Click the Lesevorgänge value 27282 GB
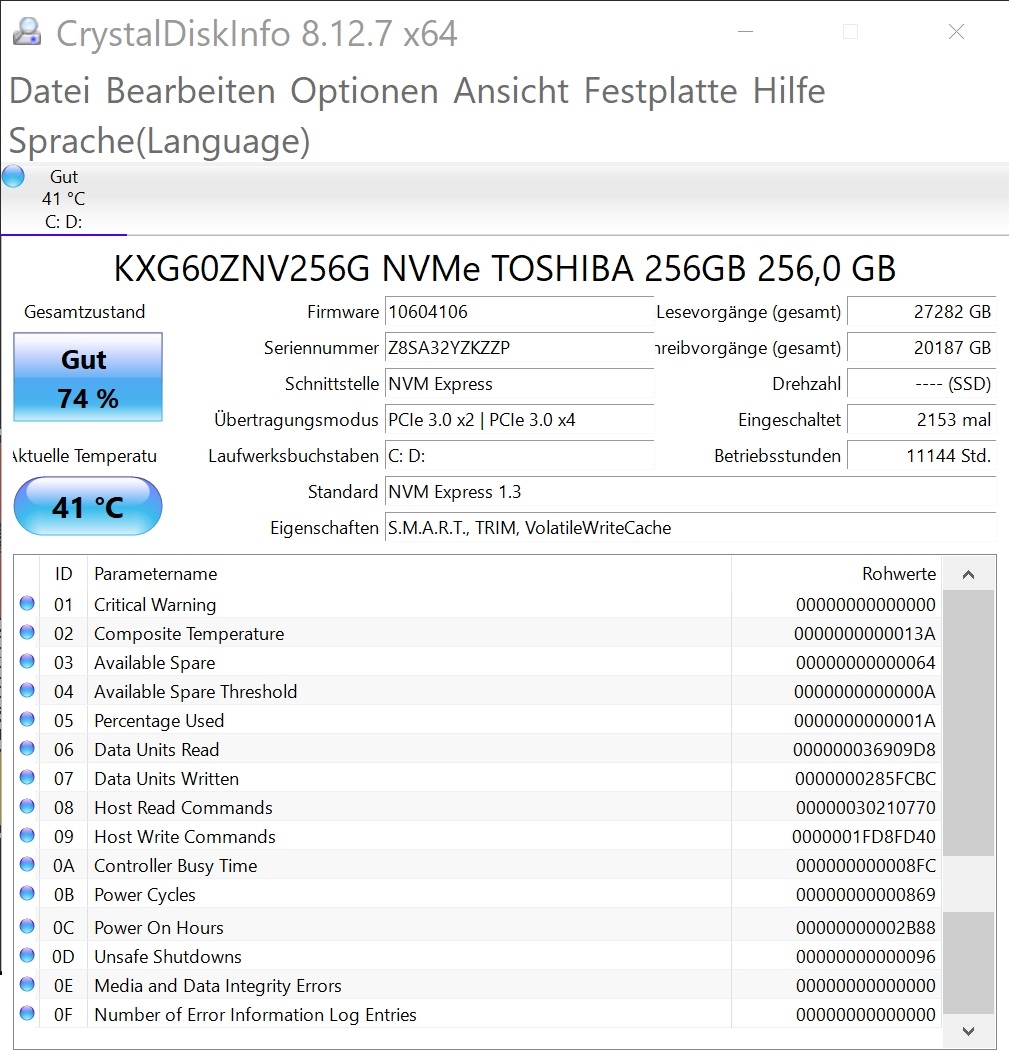This screenshot has height=1056, width=1009. tap(921, 312)
